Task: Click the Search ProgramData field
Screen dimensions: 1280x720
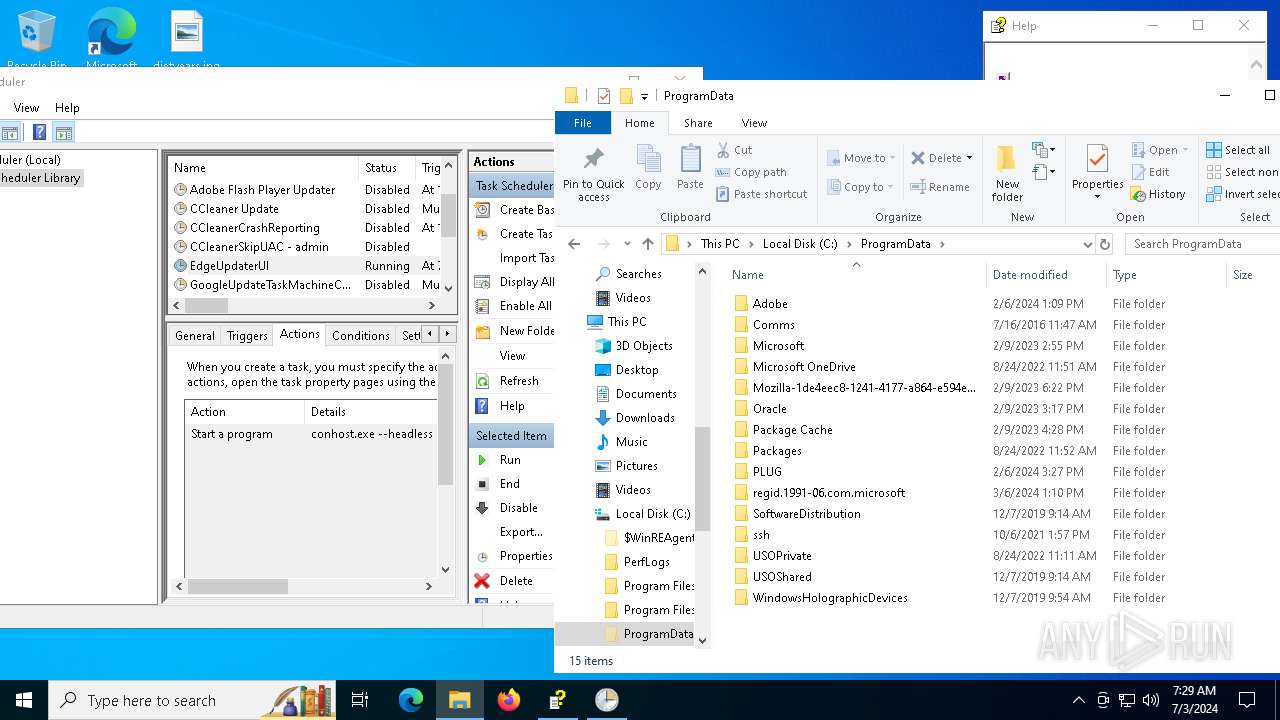Action: click(x=1203, y=244)
